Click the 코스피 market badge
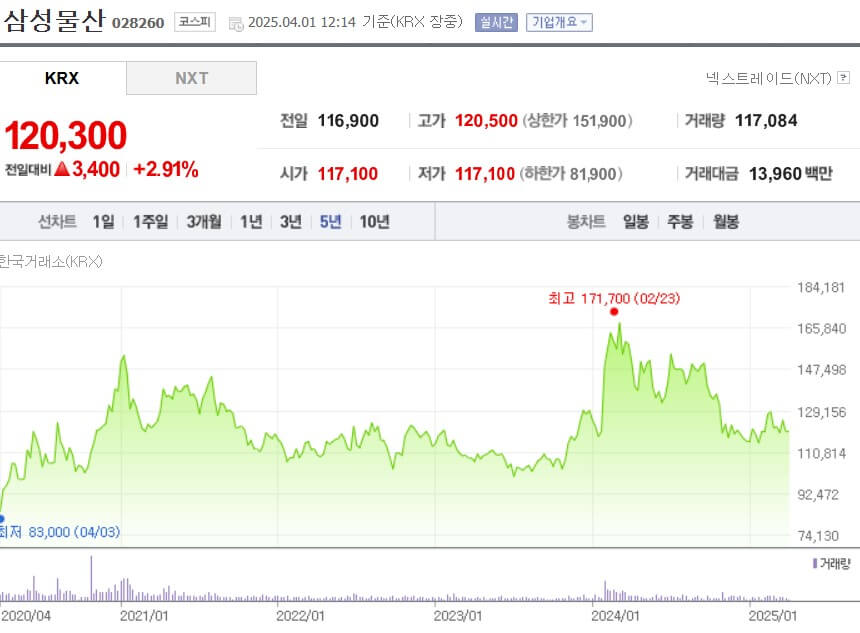This screenshot has height=633, width=860. [x=195, y=22]
